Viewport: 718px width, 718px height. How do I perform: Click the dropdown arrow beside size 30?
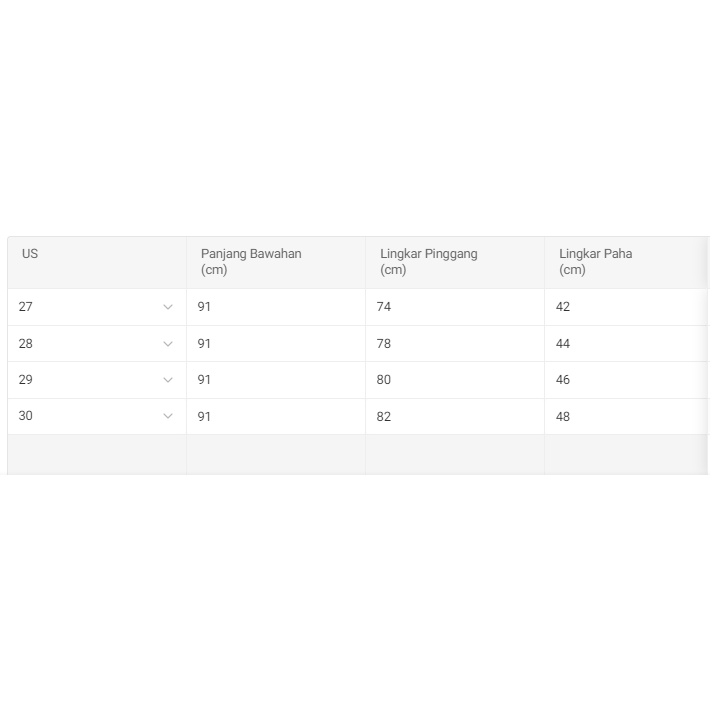tap(168, 416)
